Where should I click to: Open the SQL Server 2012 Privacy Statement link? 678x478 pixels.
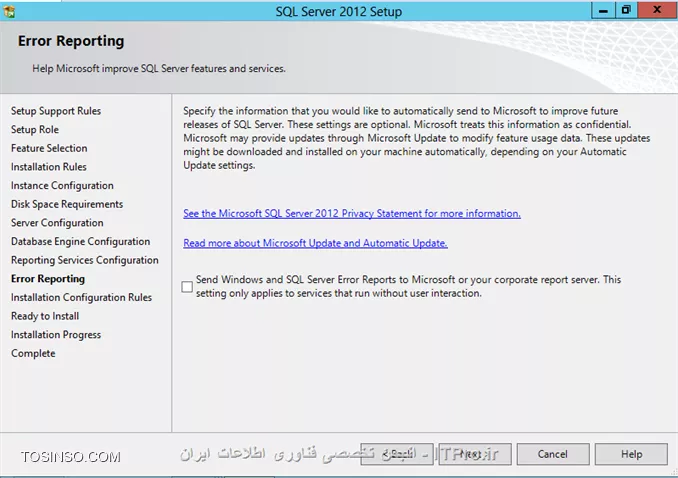(x=352, y=214)
